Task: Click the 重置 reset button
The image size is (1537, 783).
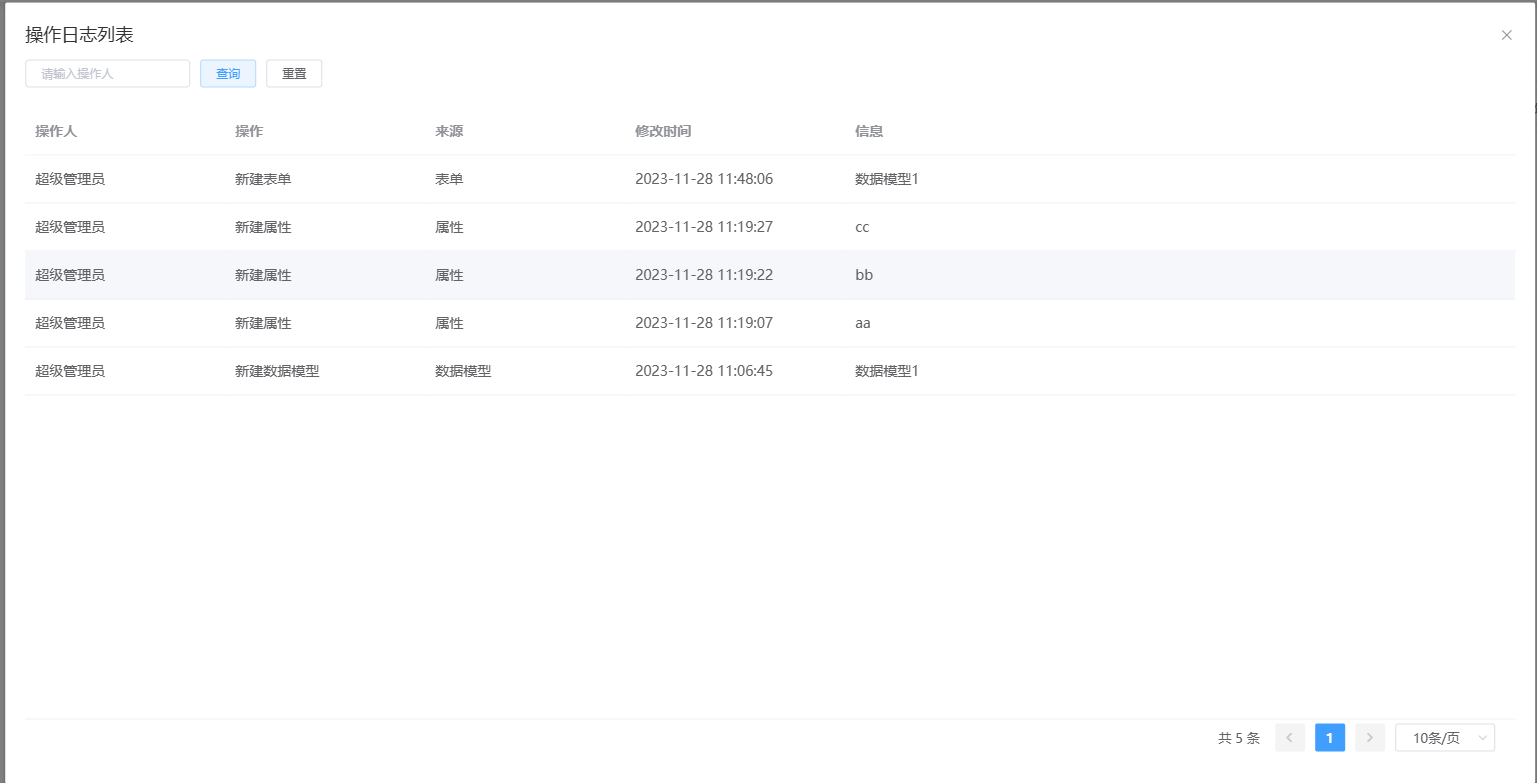Action: [x=294, y=74]
